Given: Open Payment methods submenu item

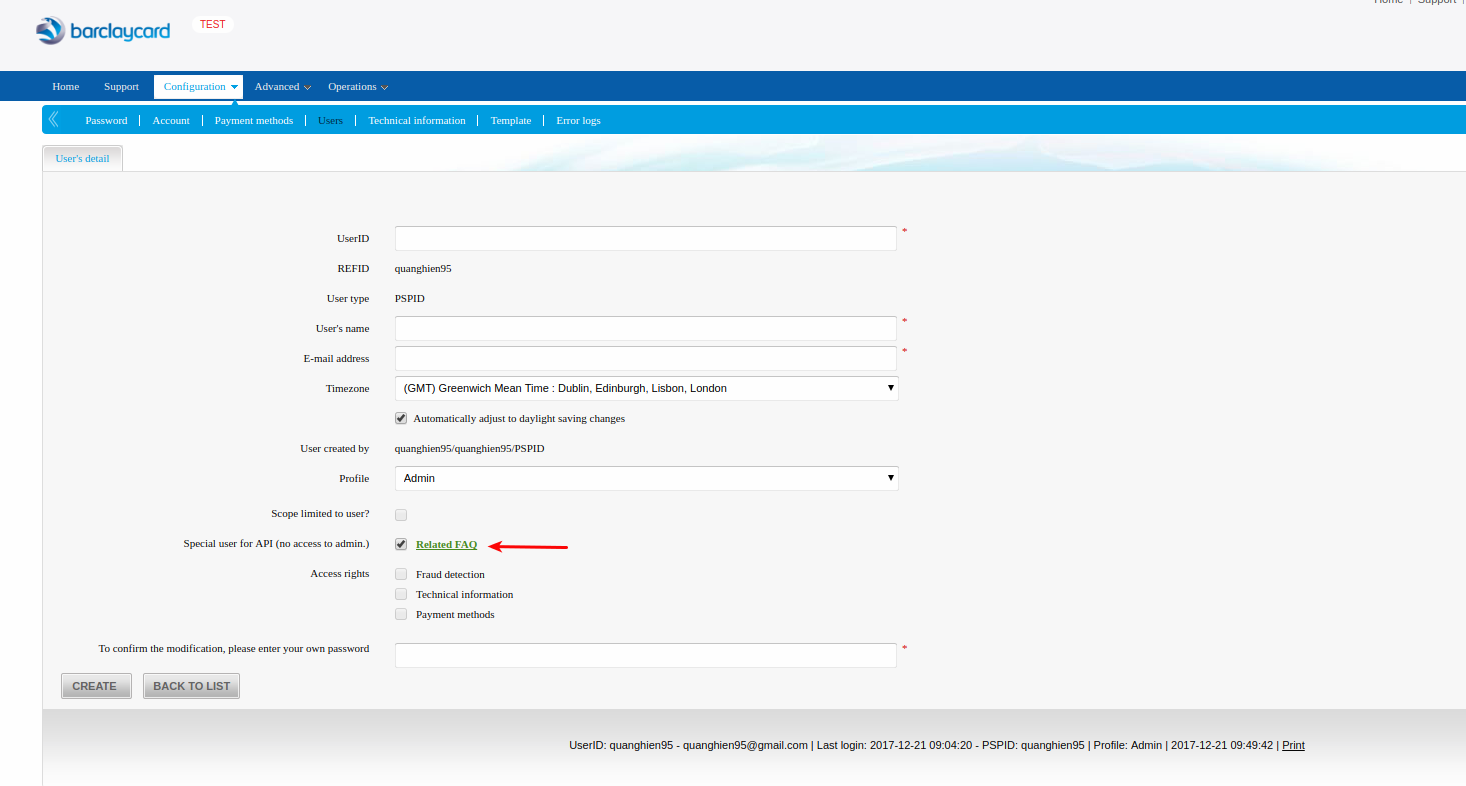Looking at the screenshot, I should [254, 120].
